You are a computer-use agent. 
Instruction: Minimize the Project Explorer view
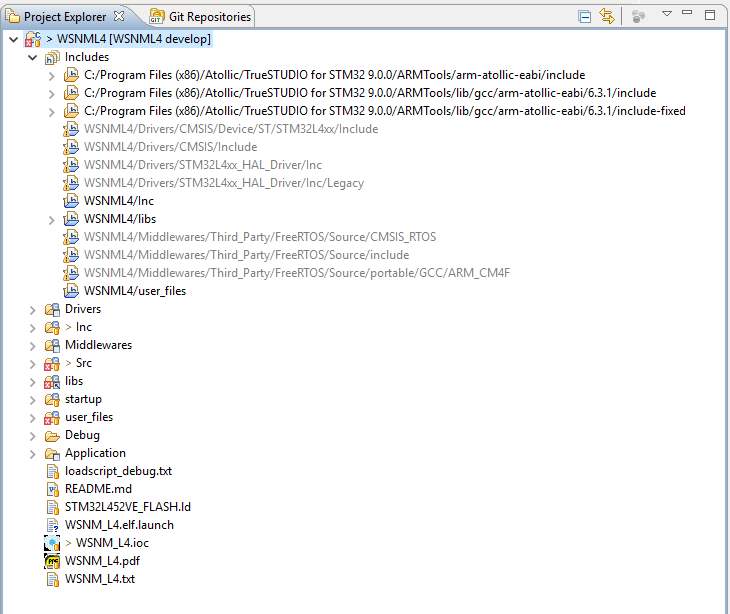click(x=687, y=13)
